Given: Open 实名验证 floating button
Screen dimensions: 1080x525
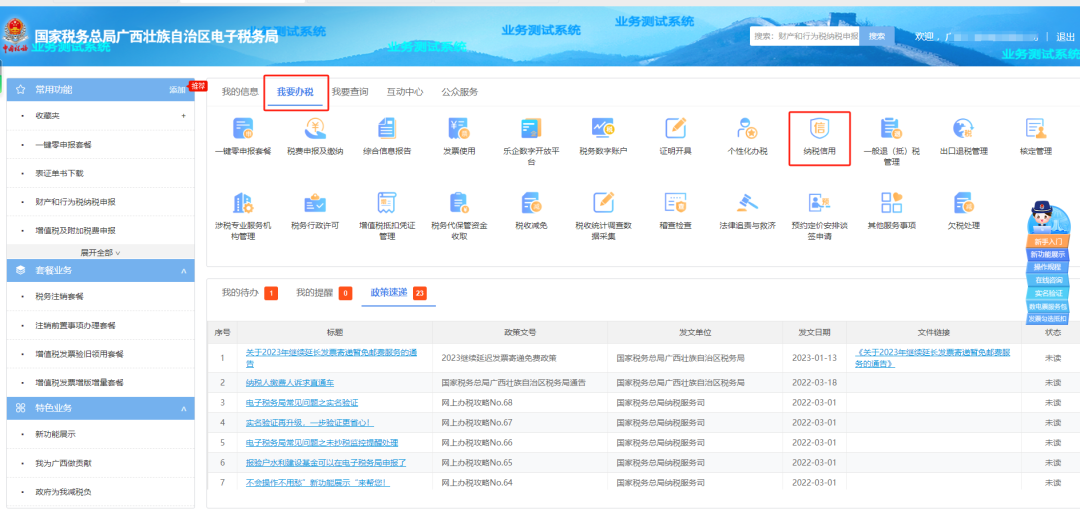Looking at the screenshot, I should pyautogui.click(x=1047, y=294).
